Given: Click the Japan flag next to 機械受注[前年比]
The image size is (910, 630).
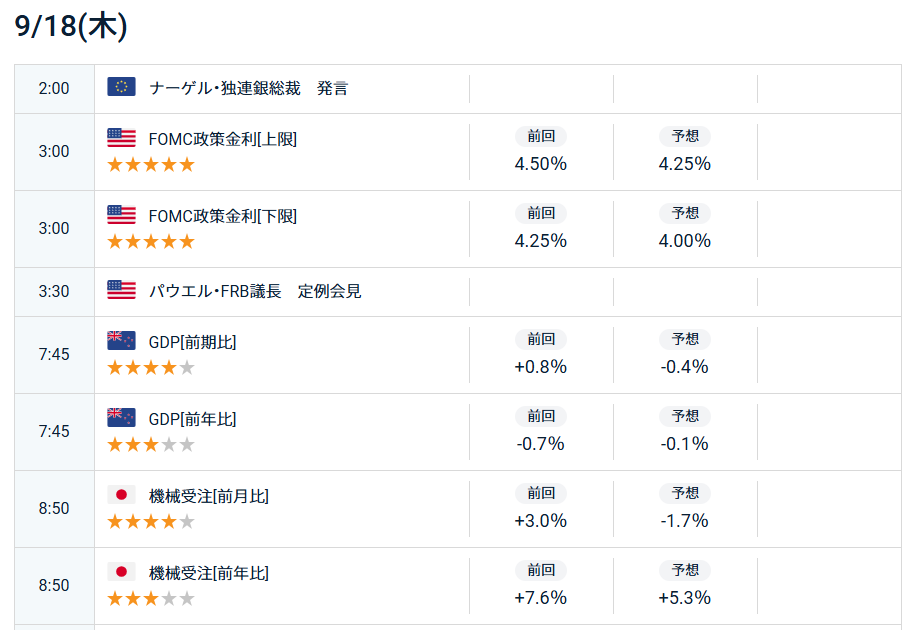Looking at the screenshot, I should (x=121, y=572).
